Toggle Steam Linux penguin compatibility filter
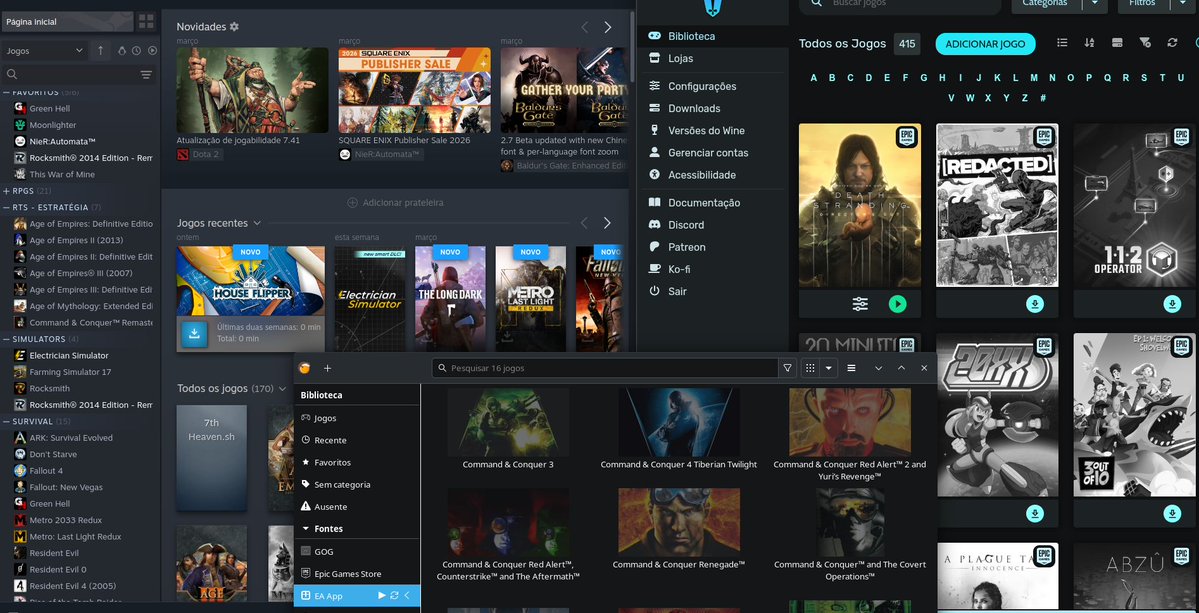The height and width of the screenshot is (613, 1199). coord(122,50)
